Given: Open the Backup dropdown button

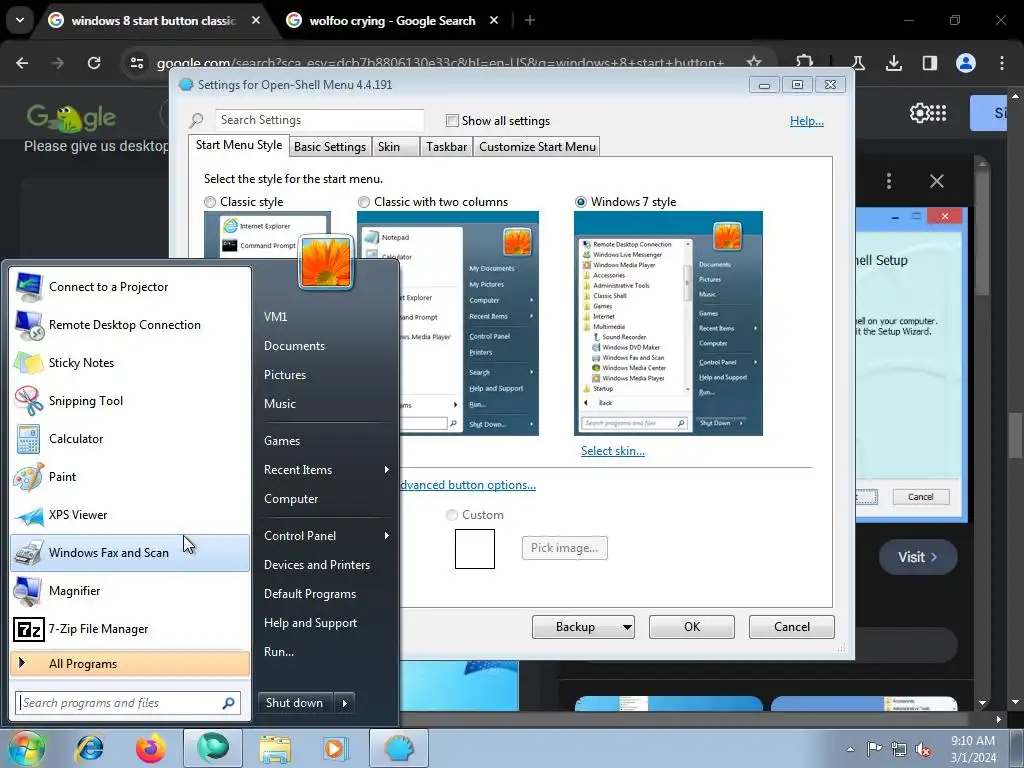Looking at the screenshot, I should point(583,627).
